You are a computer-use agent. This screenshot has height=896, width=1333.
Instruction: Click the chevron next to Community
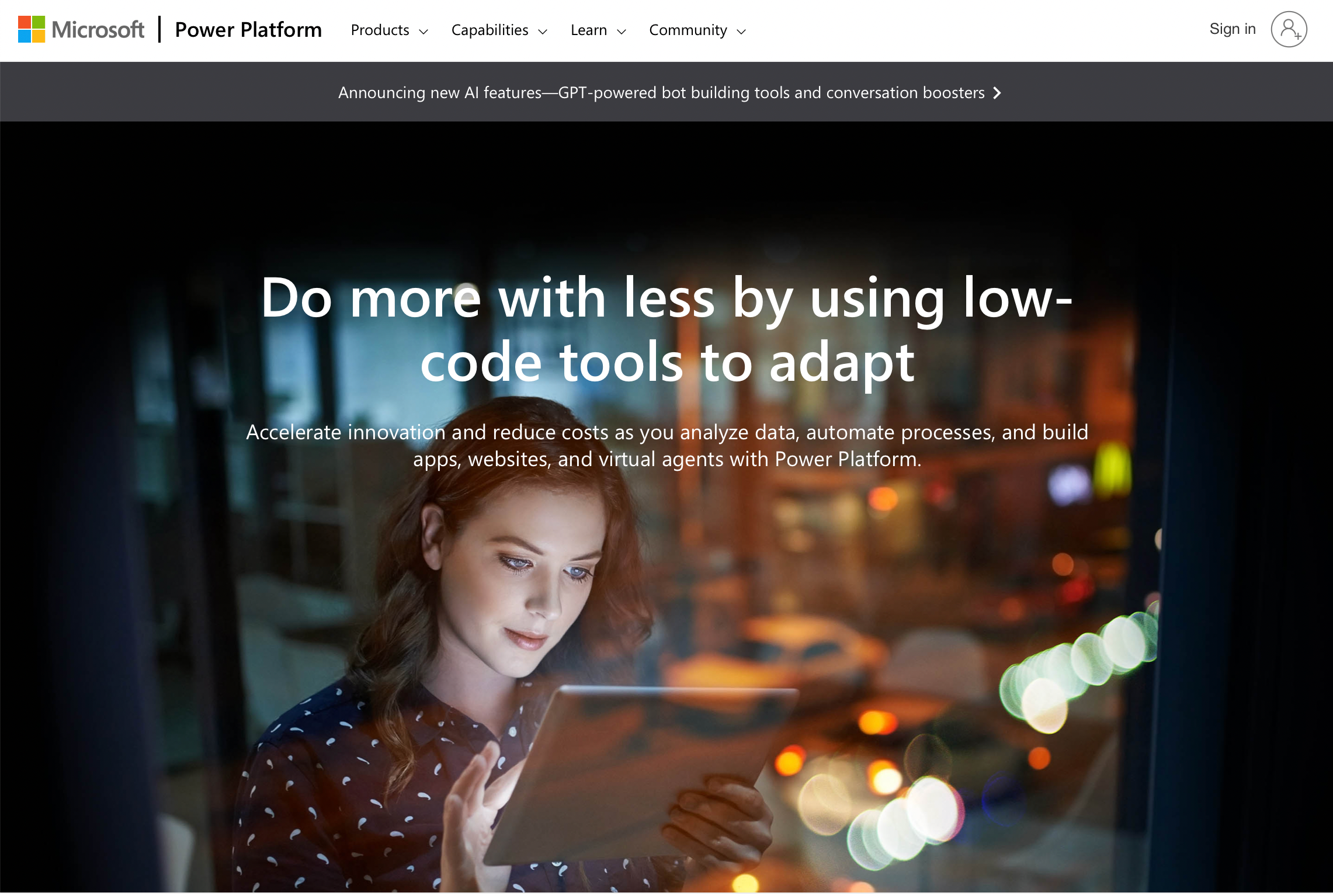[741, 32]
